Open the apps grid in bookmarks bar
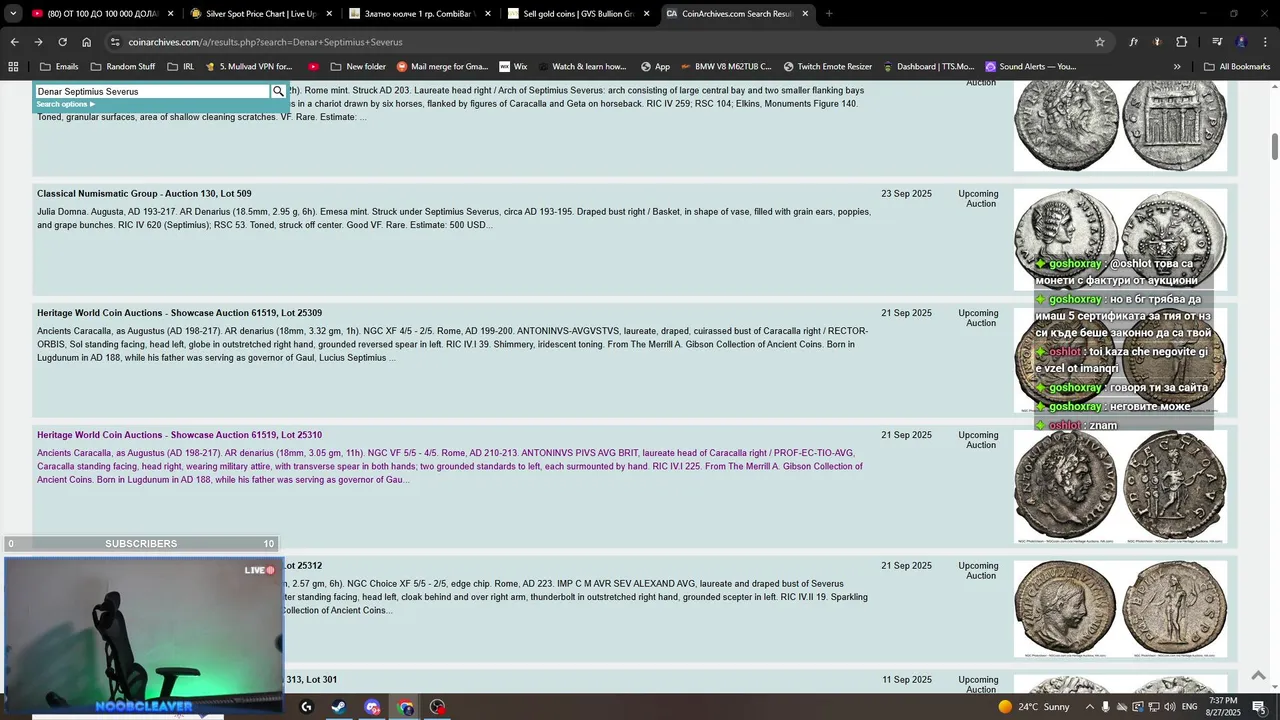 [x=13, y=67]
